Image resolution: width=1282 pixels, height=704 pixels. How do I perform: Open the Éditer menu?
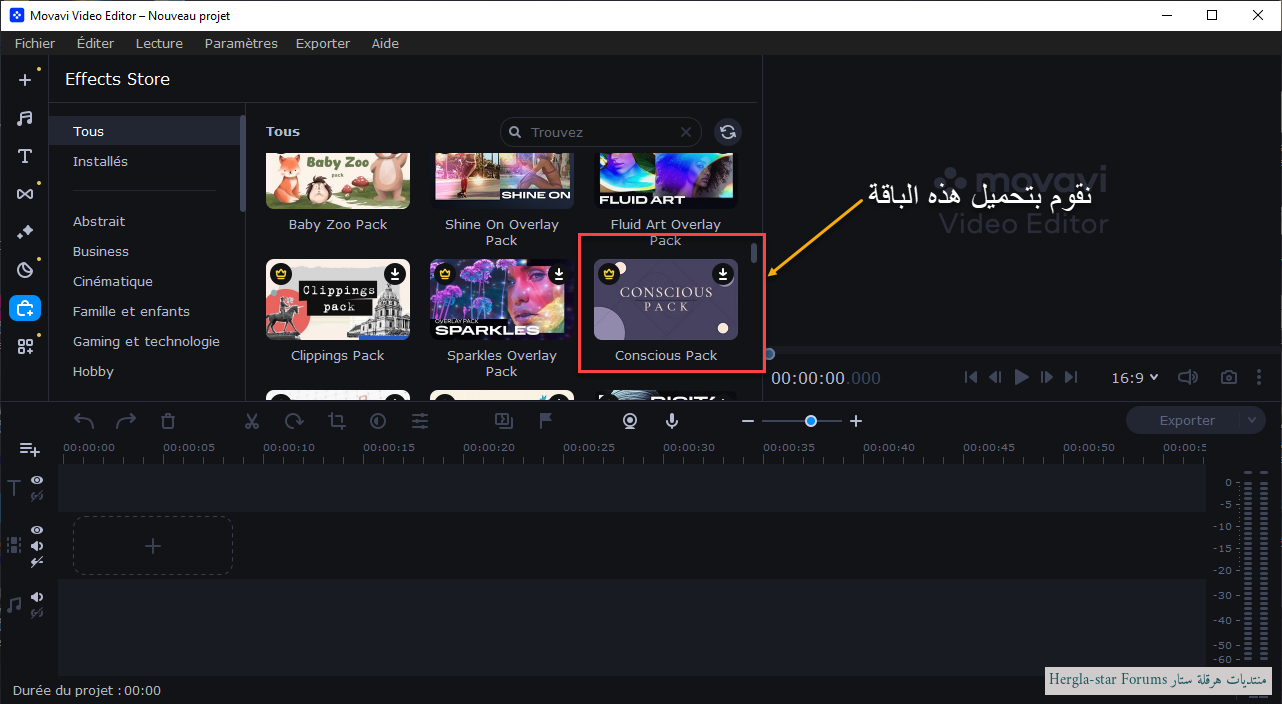coord(95,43)
